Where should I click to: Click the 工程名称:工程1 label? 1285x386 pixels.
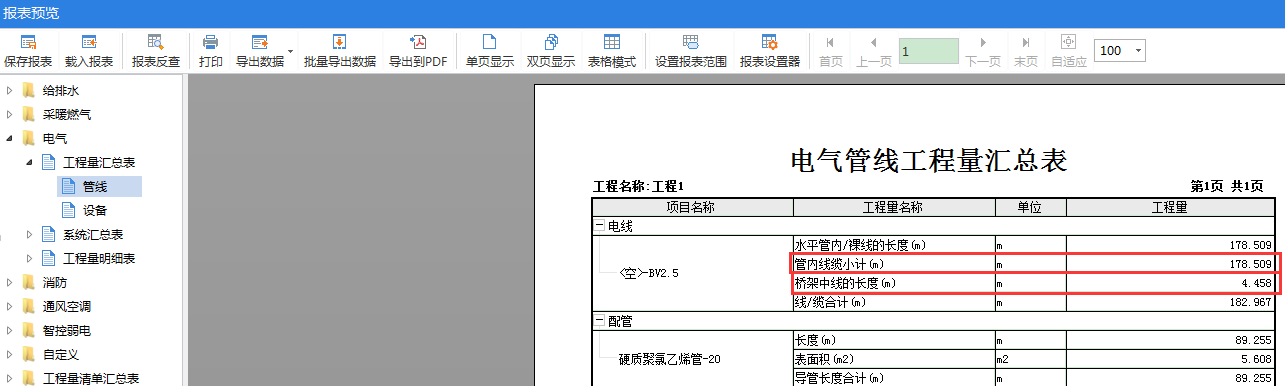point(639,187)
